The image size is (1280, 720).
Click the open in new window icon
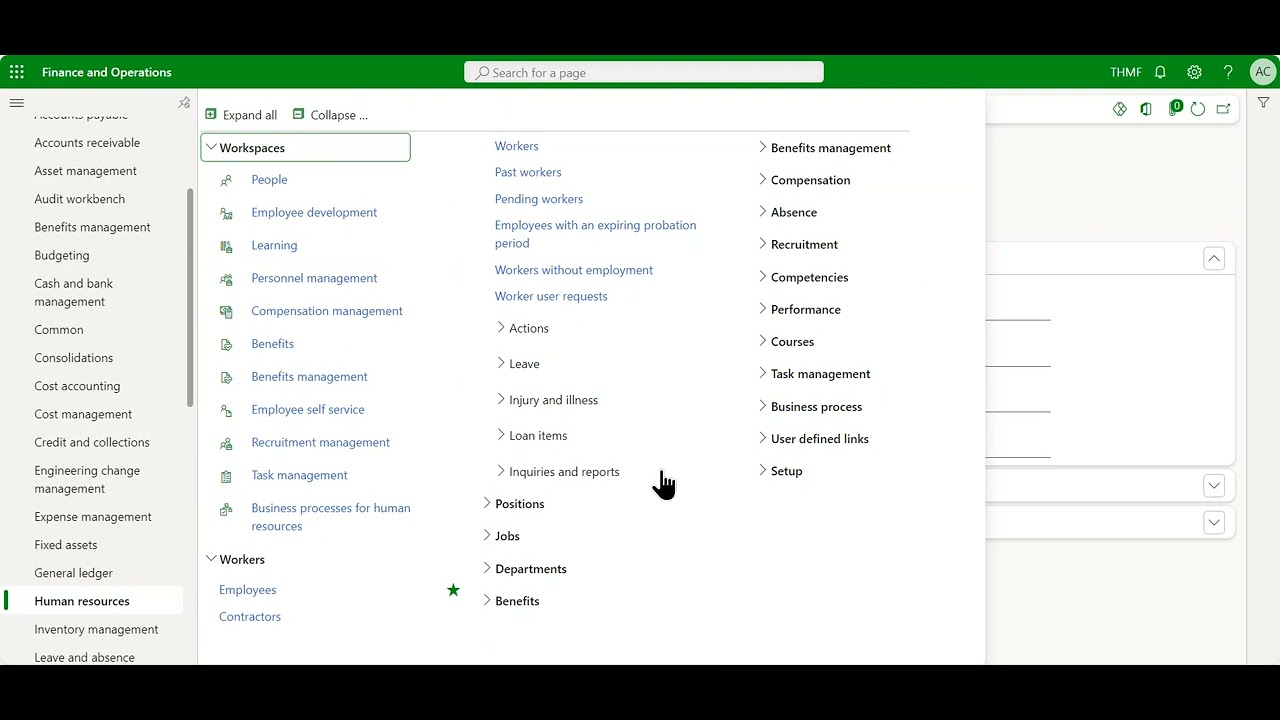(1223, 109)
